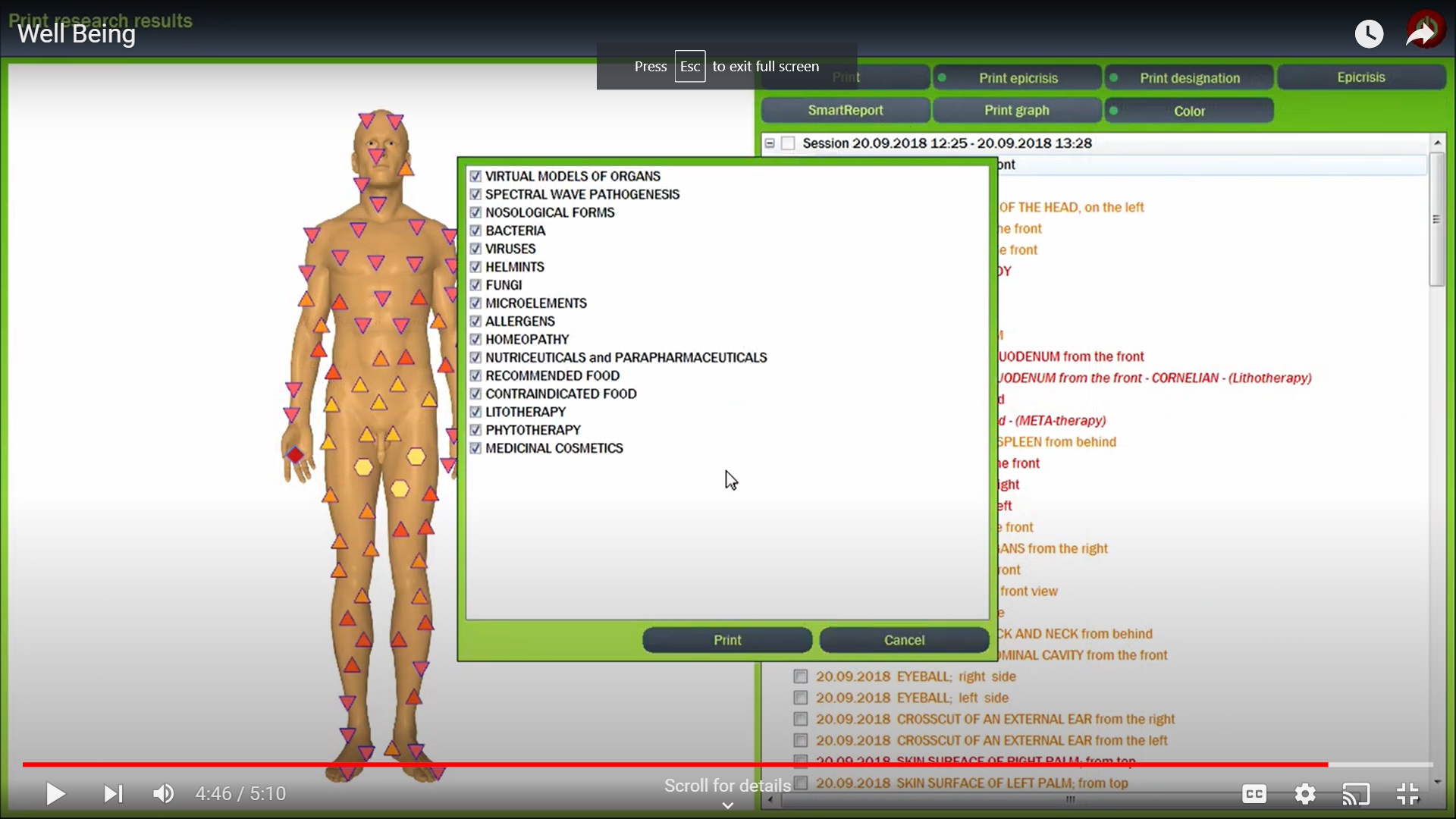This screenshot has height=819, width=1456.
Task: Click scroll down arrow of results list
Action: point(1437,782)
